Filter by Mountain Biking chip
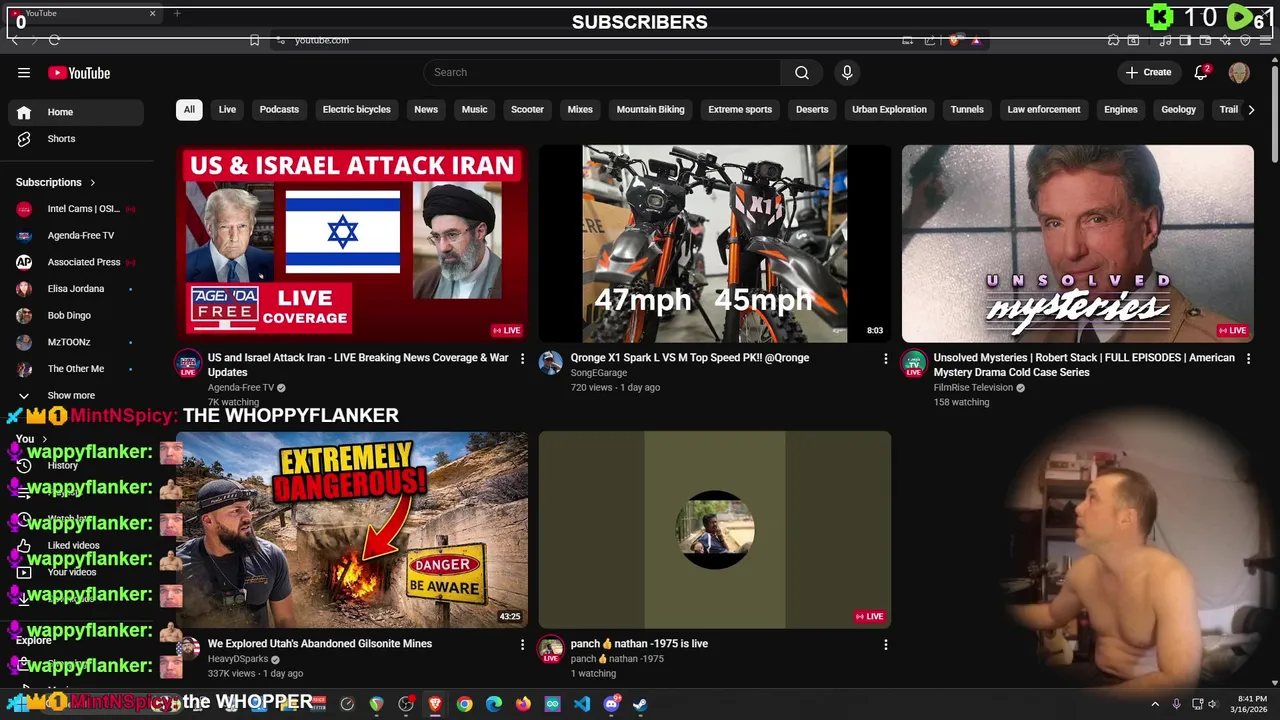1280x720 pixels. [x=651, y=109]
